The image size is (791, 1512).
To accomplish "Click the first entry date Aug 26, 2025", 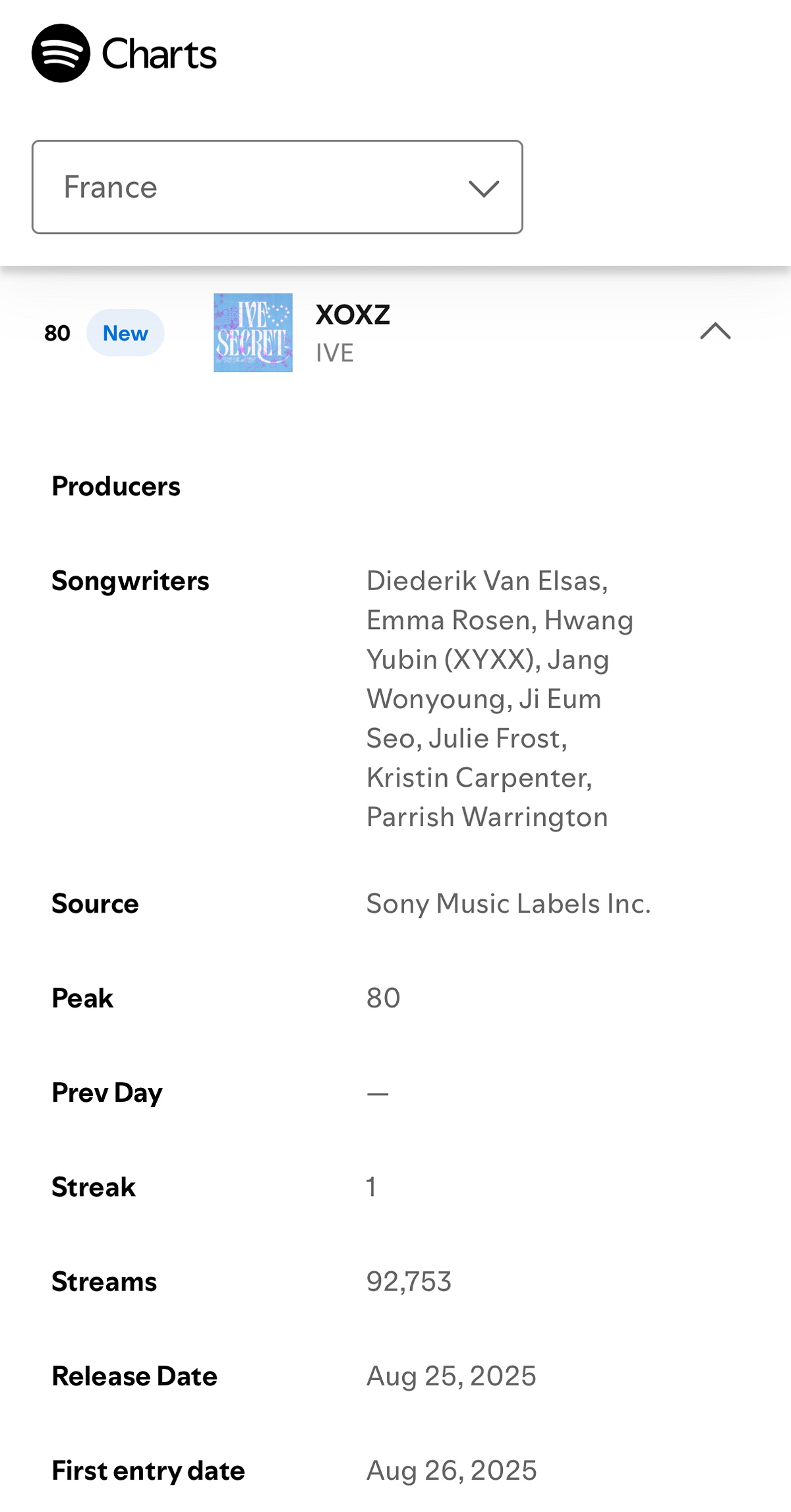I will [x=452, y=1471].
